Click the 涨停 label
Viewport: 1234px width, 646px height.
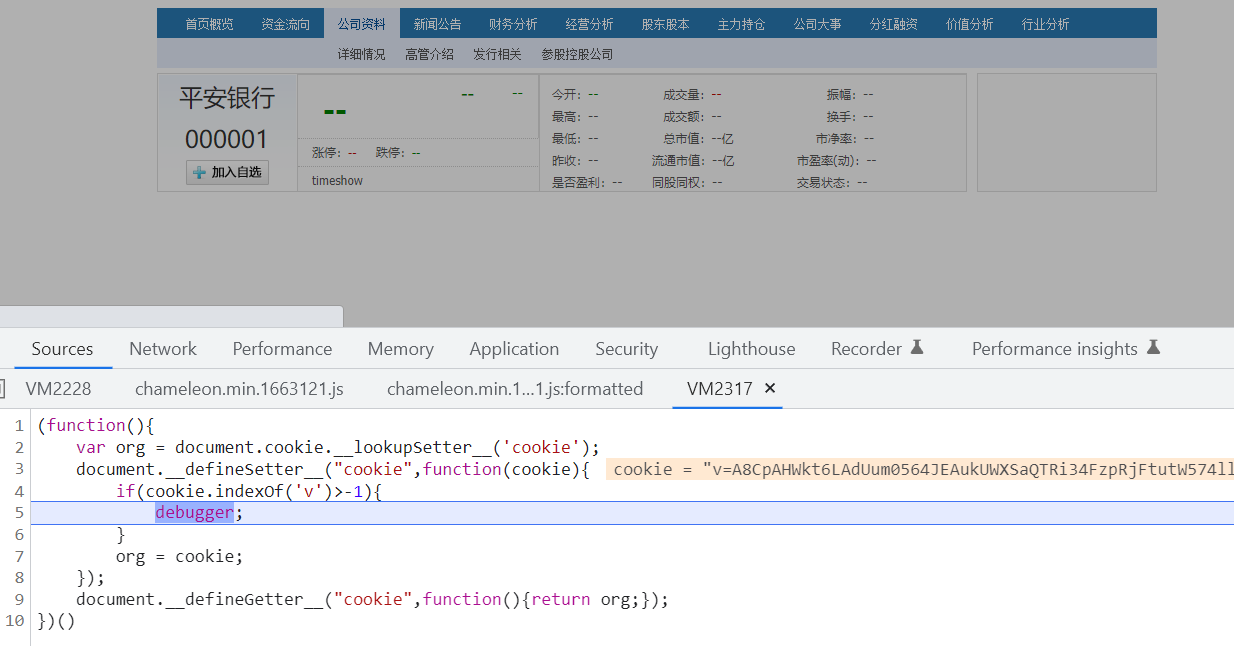click(326, 153)
